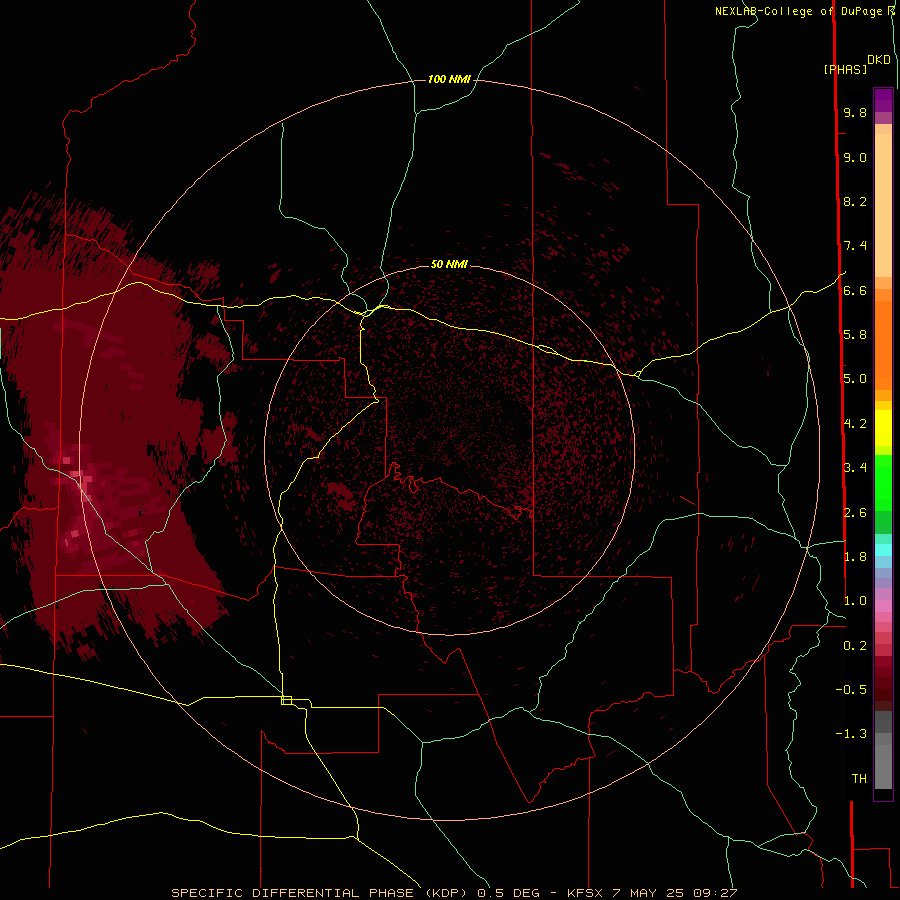
Task: Pick the cyan segment of the color scale
Action: point(883,550)
